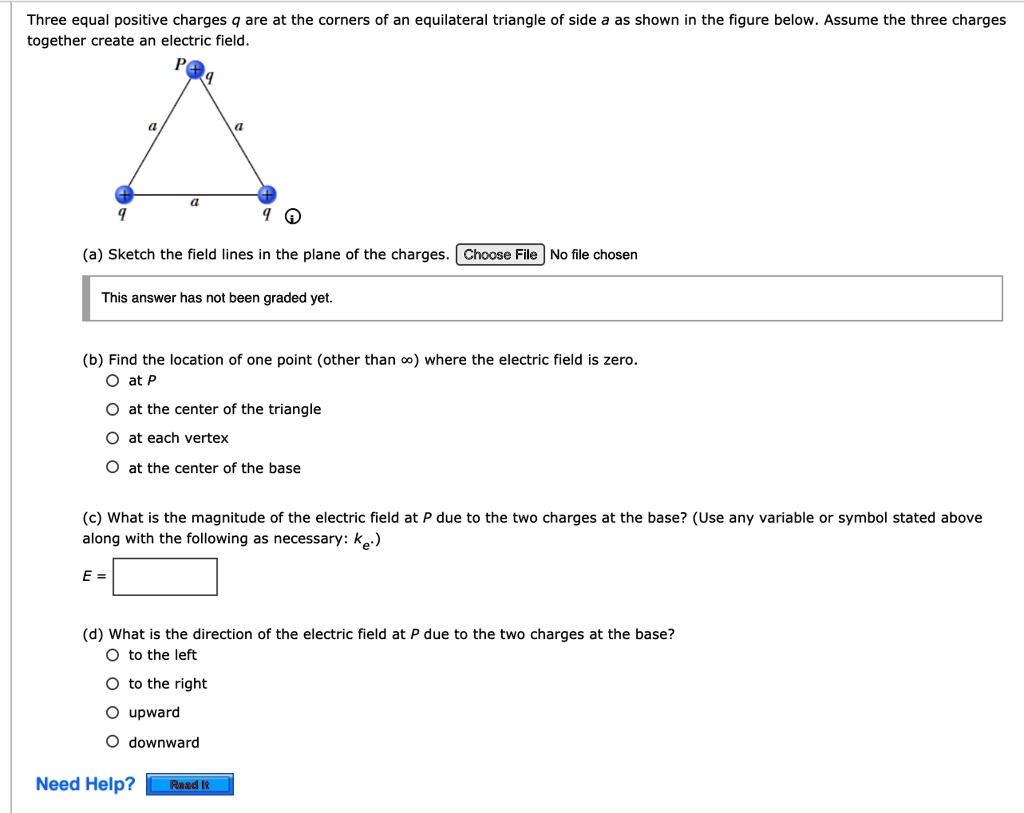Click the positive charge at the bottom-left vertex

coord(123,194)
